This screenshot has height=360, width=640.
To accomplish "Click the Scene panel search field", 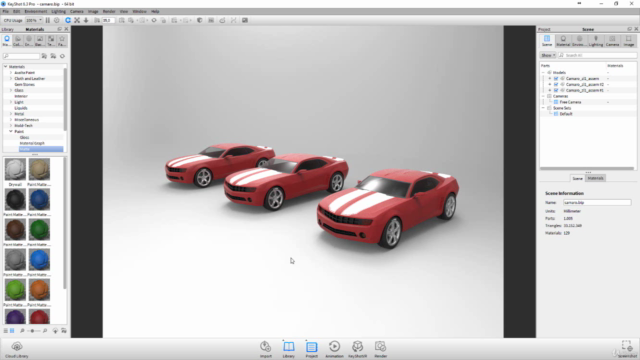I will 597,55.
